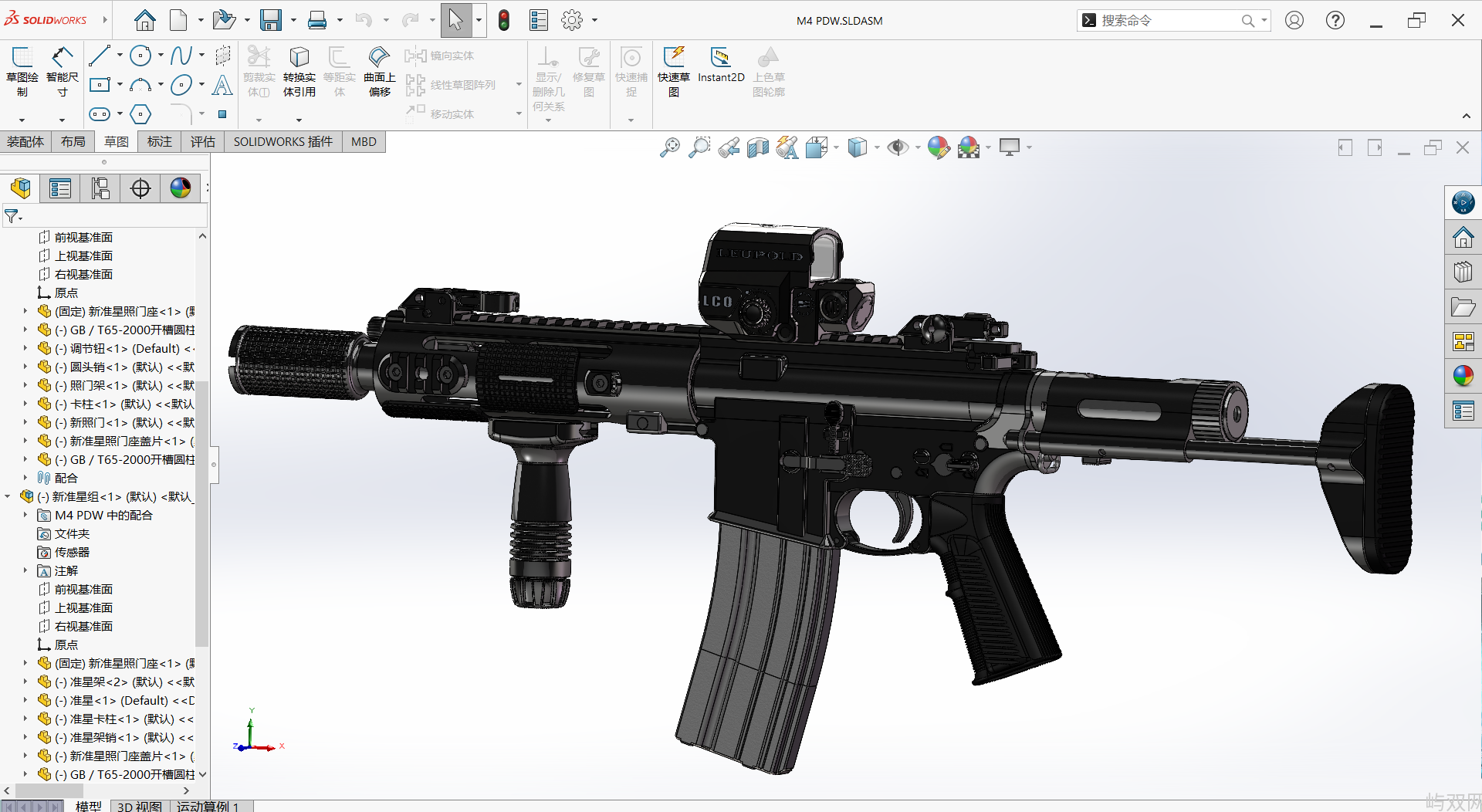This screenshot has width=1482, height=812.
Task: Collapse the 新准星组<1> subassembly node
Action: tap(8, 496)
